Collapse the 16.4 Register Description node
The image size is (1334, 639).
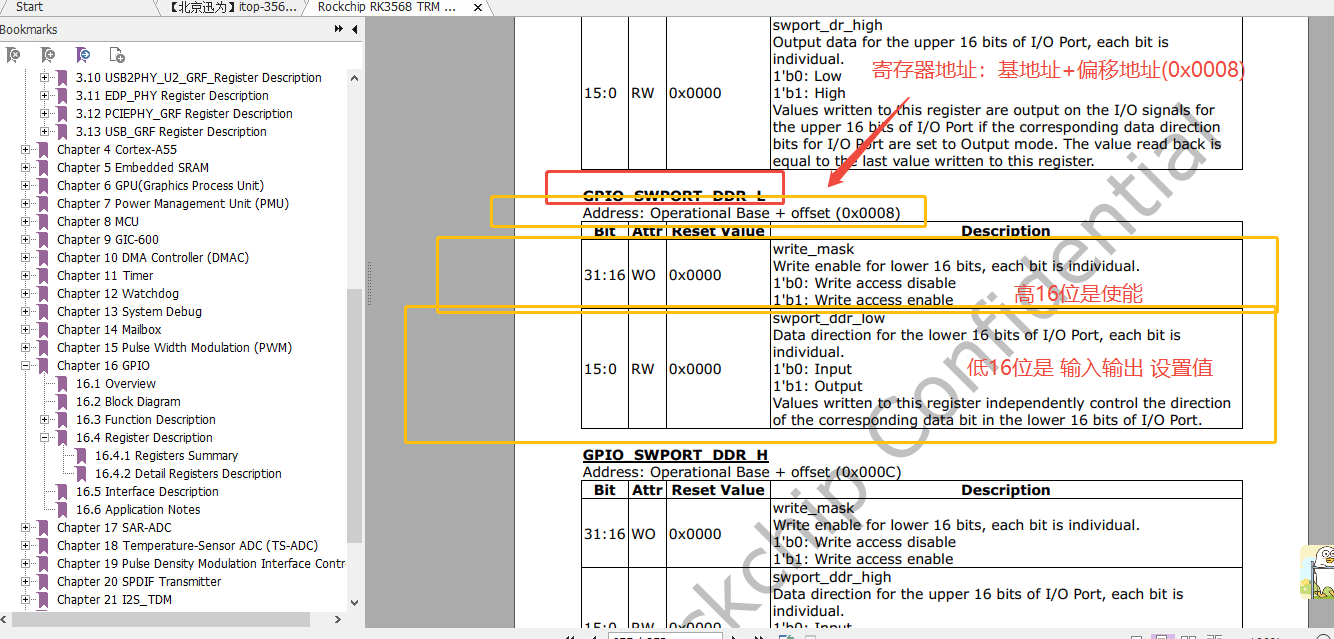[x=45, y=438]
